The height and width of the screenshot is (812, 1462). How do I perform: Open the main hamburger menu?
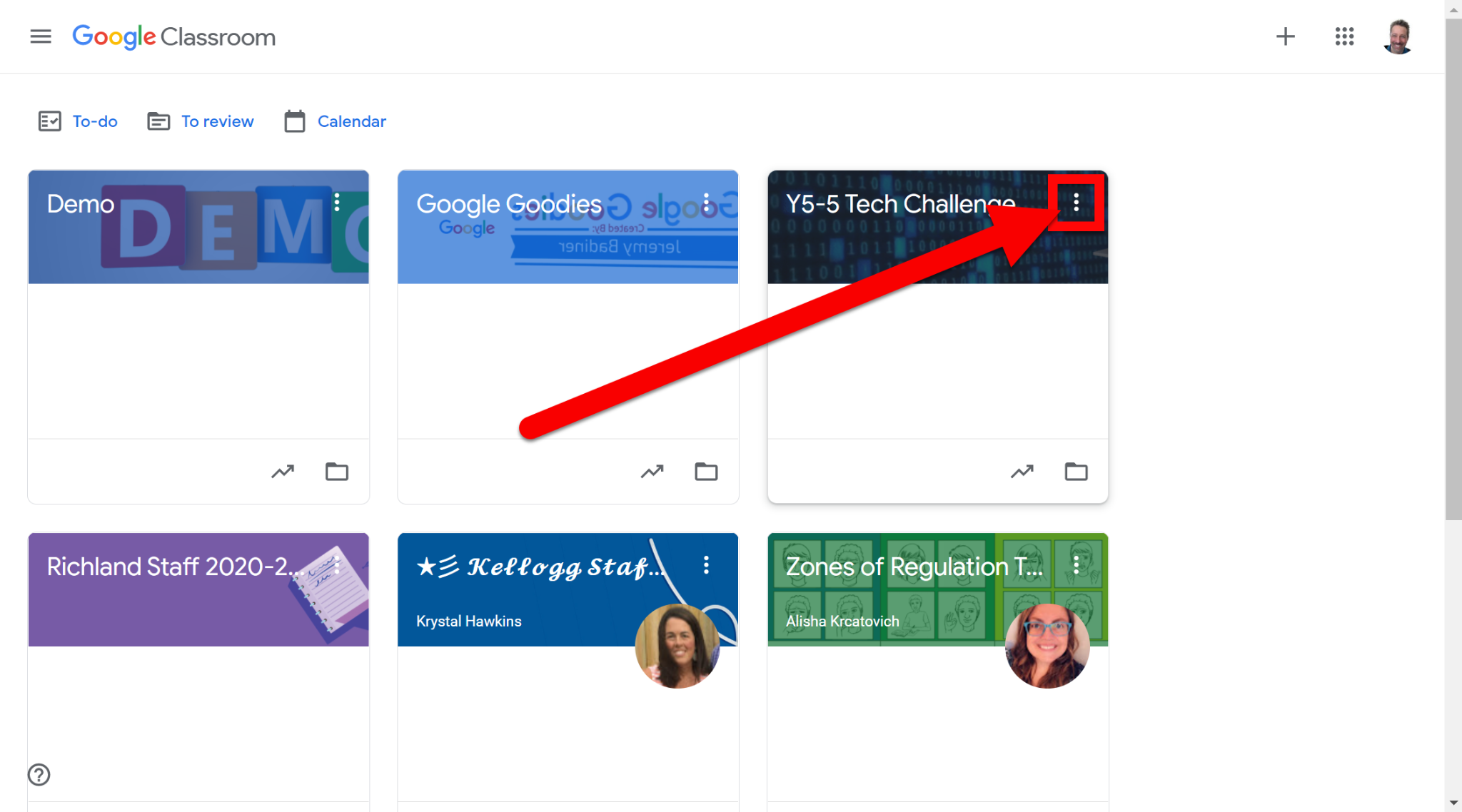coord(41,36)
